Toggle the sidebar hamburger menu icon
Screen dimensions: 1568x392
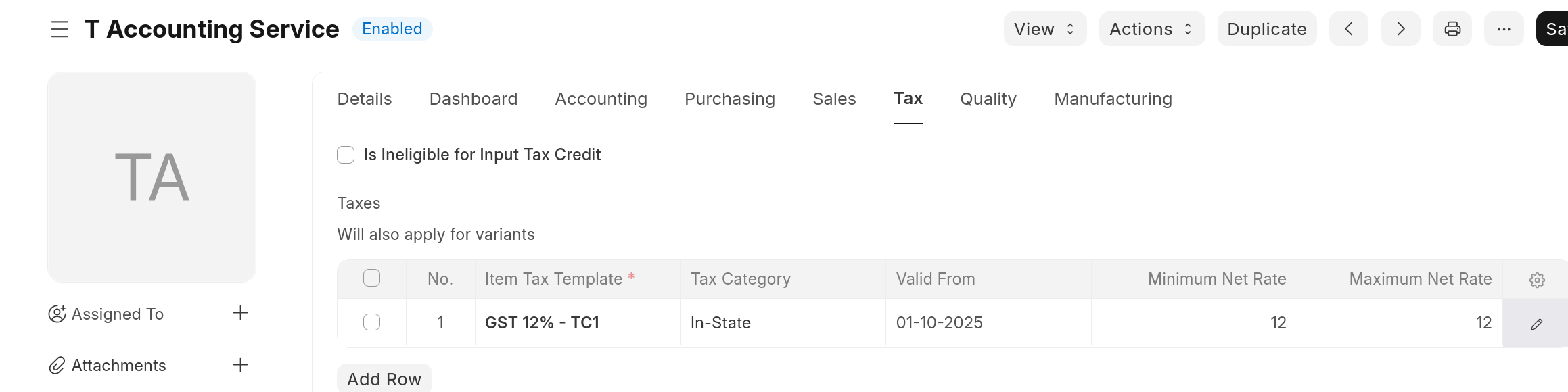pyautogui.click(x=60, y=29)
